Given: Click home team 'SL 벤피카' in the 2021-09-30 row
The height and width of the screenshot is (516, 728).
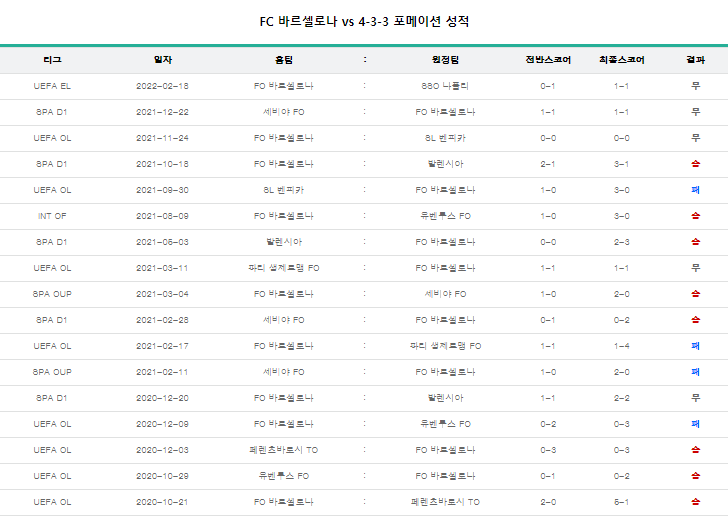Looking at the screenshot, I should pyautogui.click(x=283, y=190).
